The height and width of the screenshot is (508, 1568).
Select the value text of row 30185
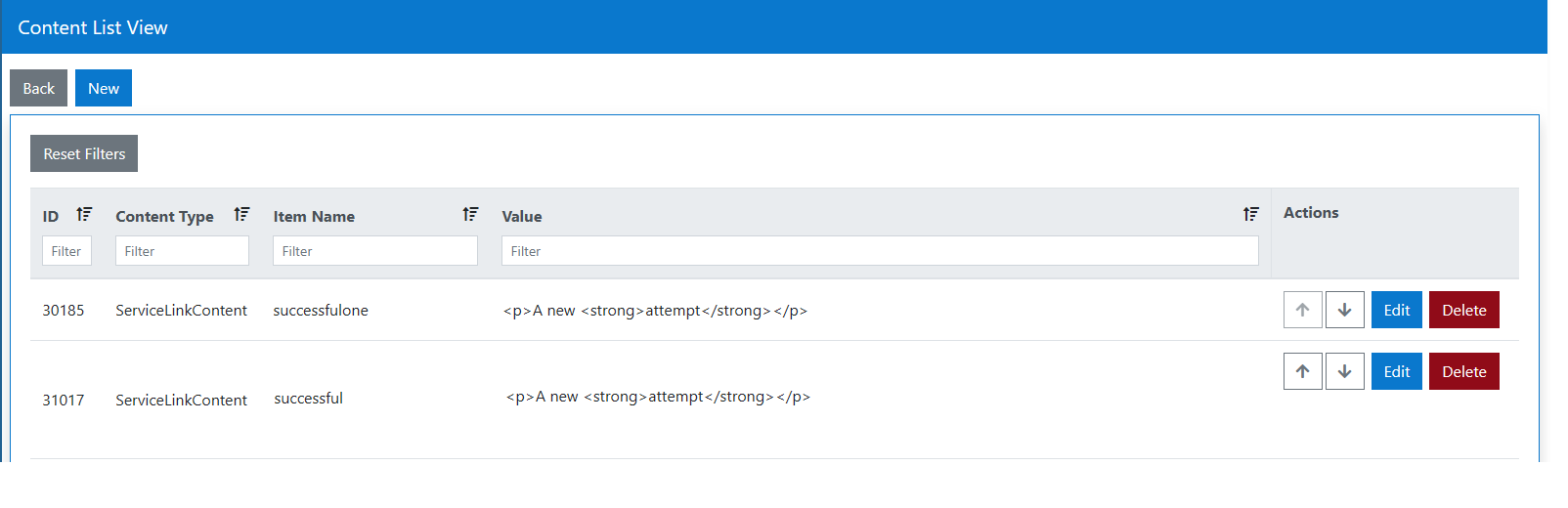tap(655, 311)
